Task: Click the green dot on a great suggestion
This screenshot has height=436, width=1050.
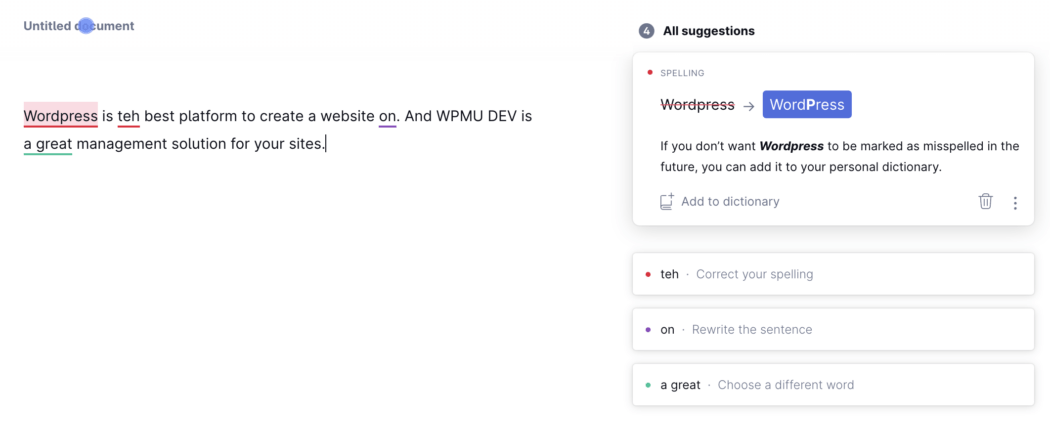Action: 648,385
